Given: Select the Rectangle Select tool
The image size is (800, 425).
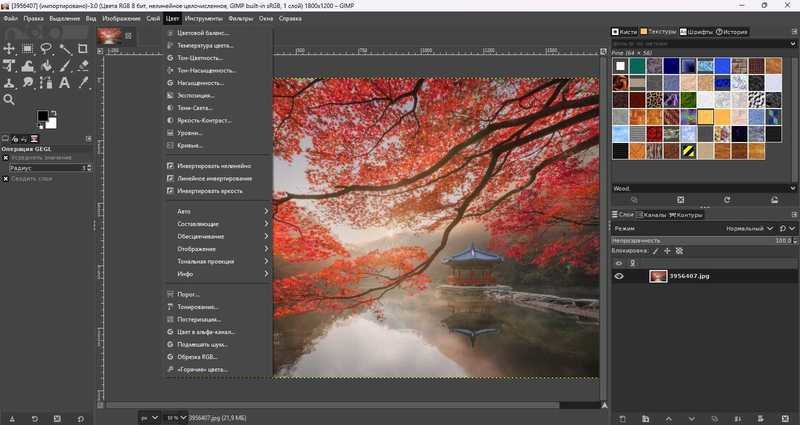Looking at the screenshot, I should click(28, 47).
